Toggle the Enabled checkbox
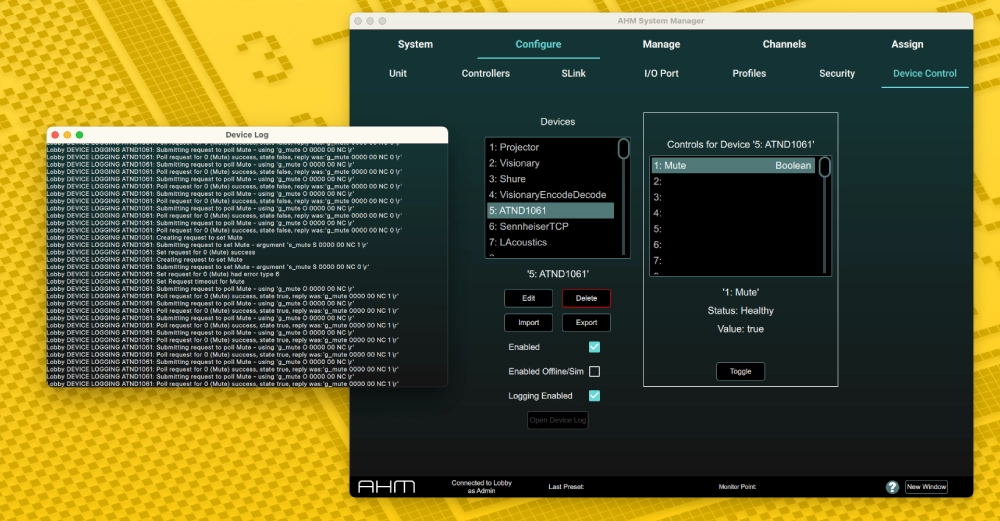 (x=594, y=347)
